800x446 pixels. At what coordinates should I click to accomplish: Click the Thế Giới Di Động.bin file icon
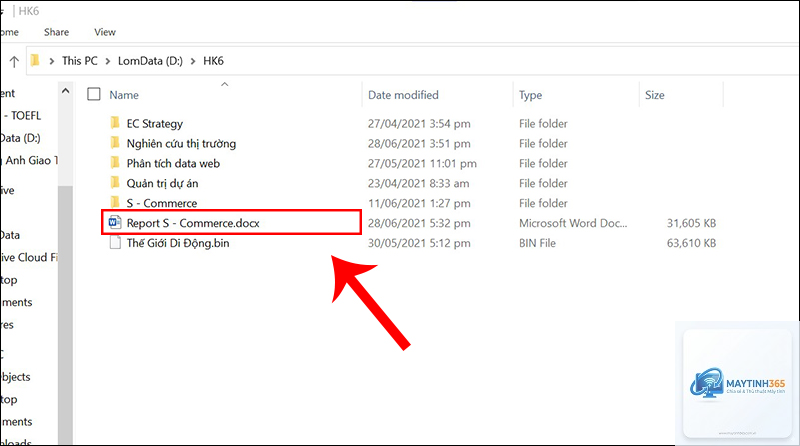tap(115, 242)
